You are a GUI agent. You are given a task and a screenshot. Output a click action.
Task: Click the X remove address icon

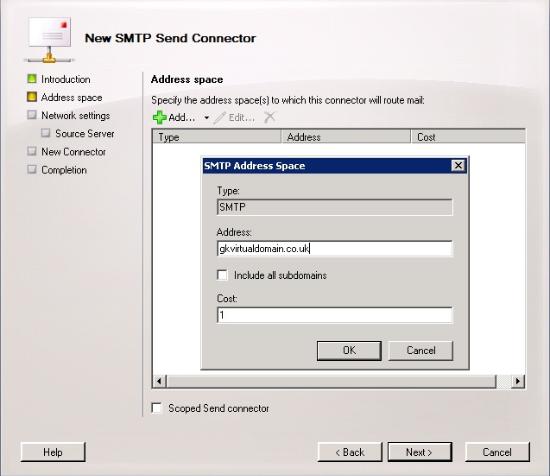coord(269,117)
